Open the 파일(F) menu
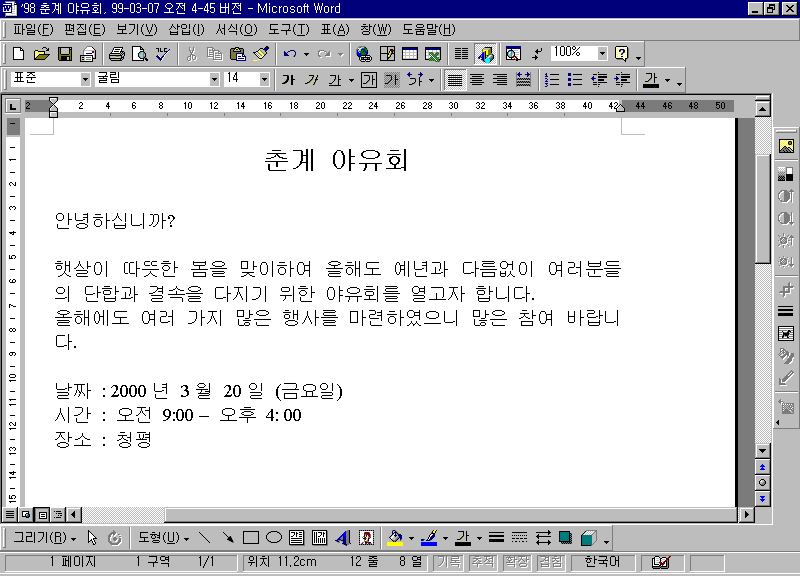Screen dimensions: 800x576 33,30
